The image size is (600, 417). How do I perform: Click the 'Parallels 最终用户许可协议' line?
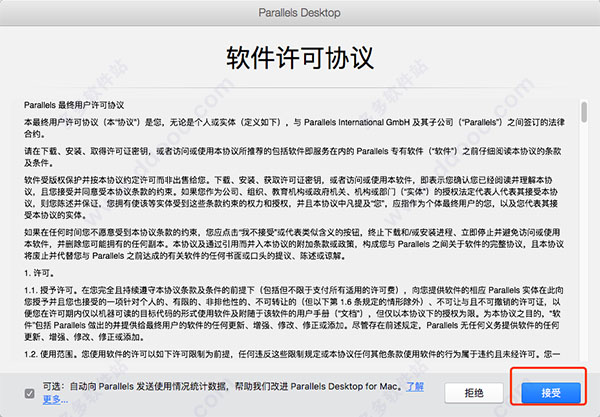pos(74,105)
